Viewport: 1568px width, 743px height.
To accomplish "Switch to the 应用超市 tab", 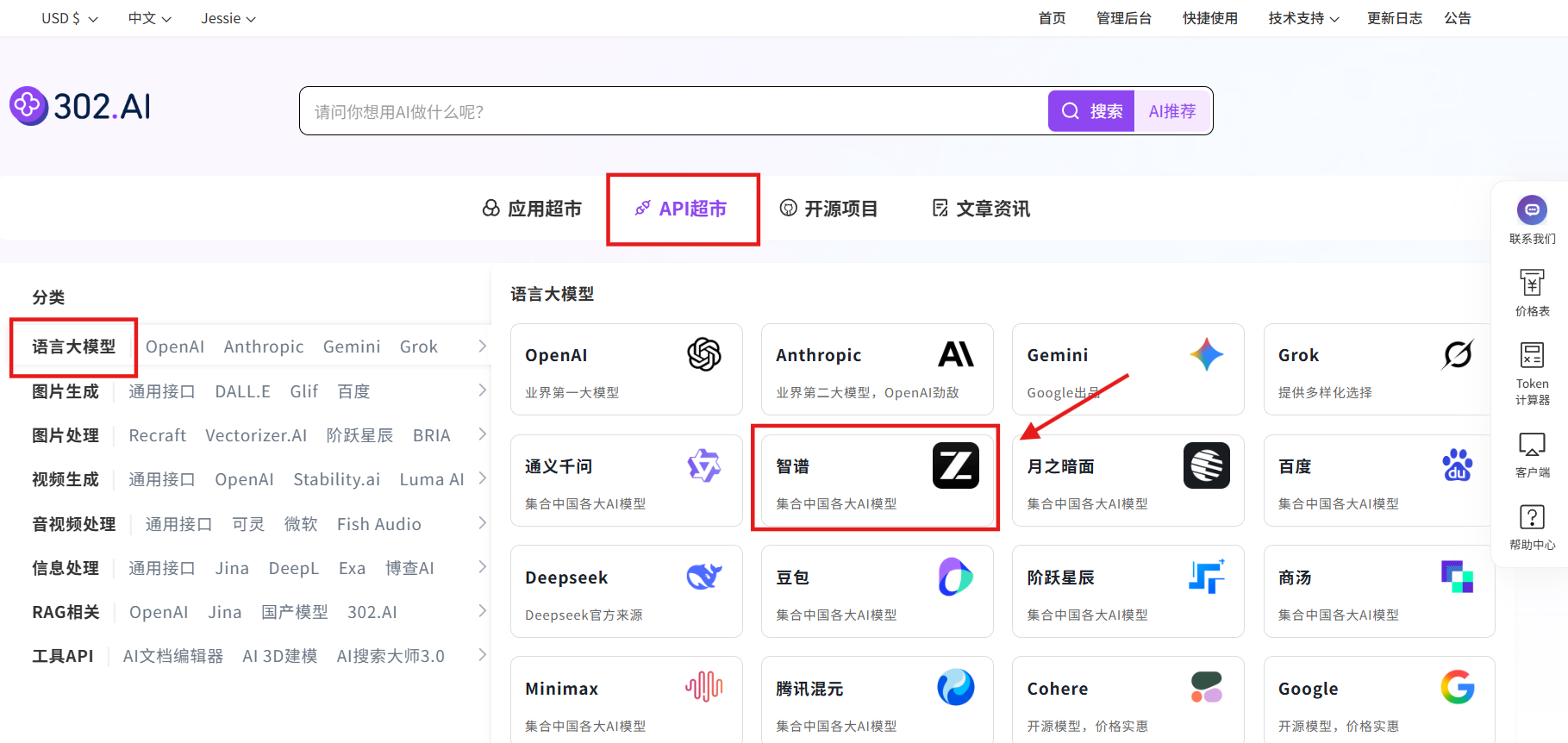I will coord(532,209).
